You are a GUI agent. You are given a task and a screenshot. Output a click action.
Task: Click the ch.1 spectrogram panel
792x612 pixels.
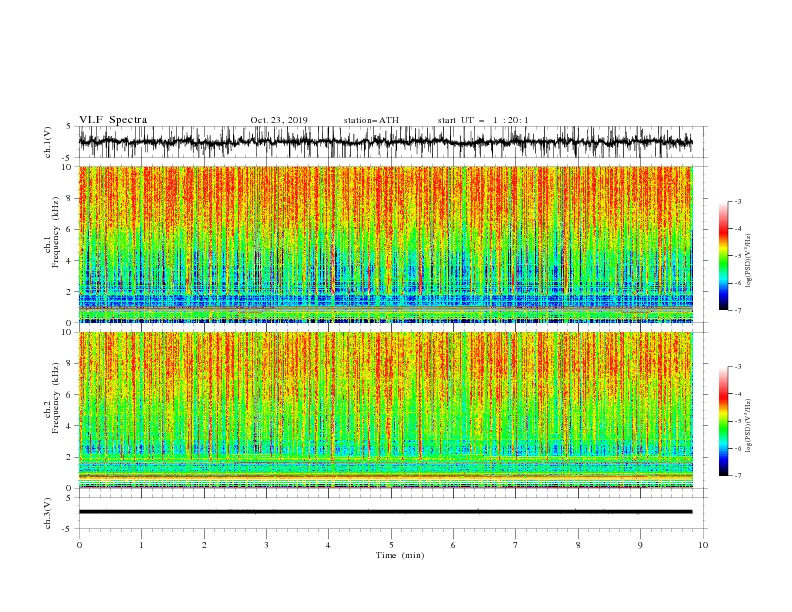click(385, 244)
